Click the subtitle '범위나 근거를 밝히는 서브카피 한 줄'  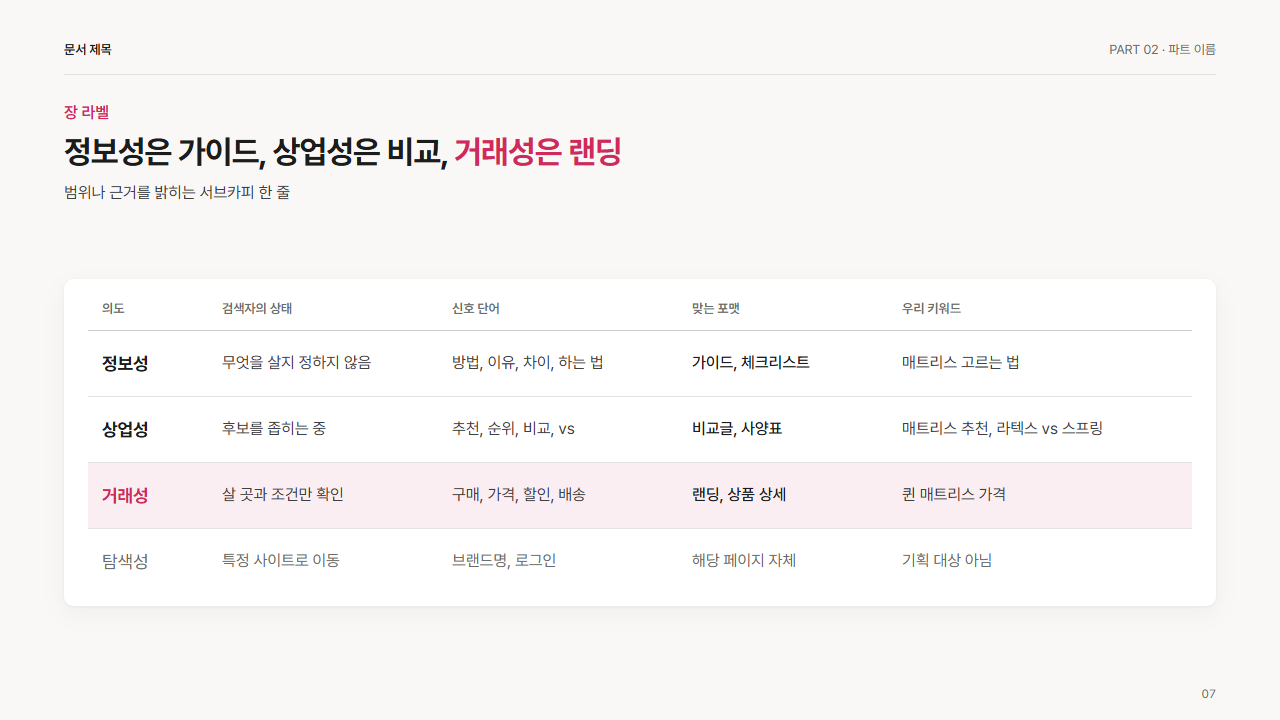click(177, 192)
